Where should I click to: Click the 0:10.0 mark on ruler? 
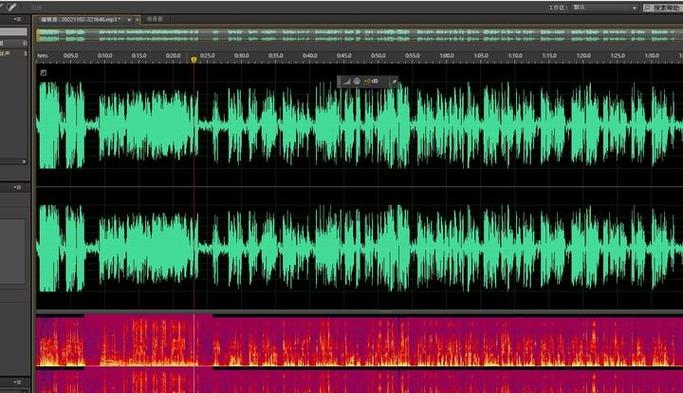tap(105, 56)
